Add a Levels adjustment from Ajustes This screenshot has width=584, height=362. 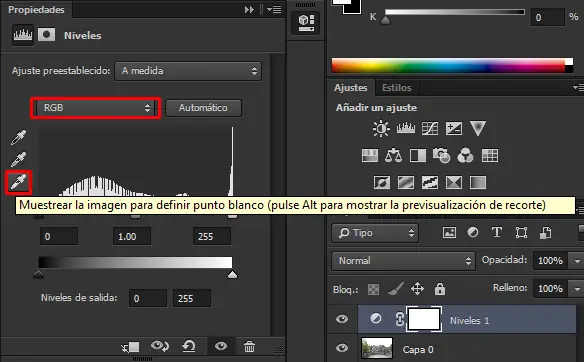pos(406,129)
